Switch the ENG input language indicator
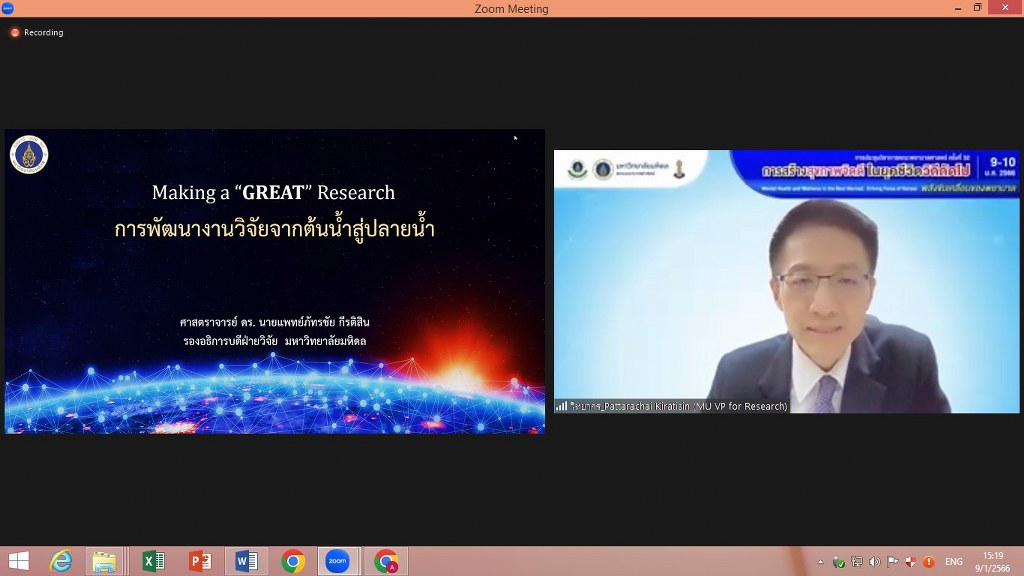 tap(954, 562)
